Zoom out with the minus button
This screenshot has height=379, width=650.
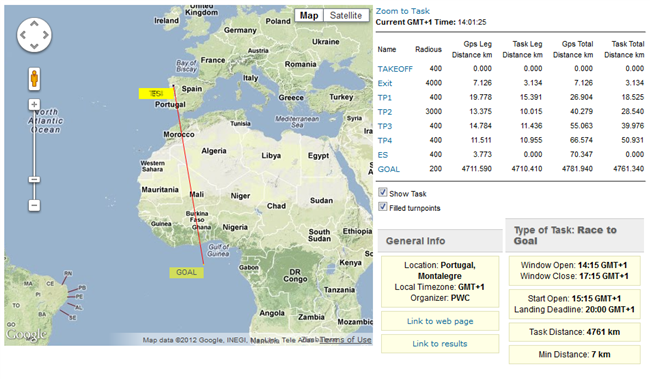tap(34, 205)
